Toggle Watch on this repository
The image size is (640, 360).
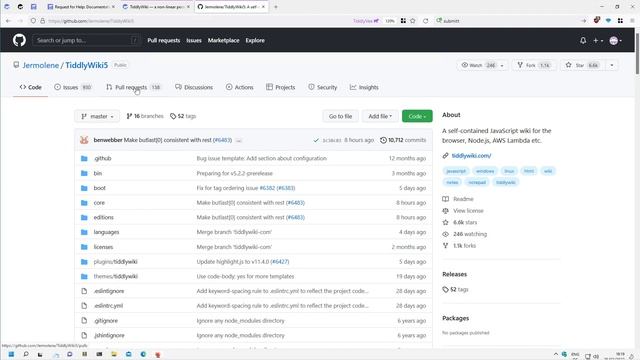478,65
